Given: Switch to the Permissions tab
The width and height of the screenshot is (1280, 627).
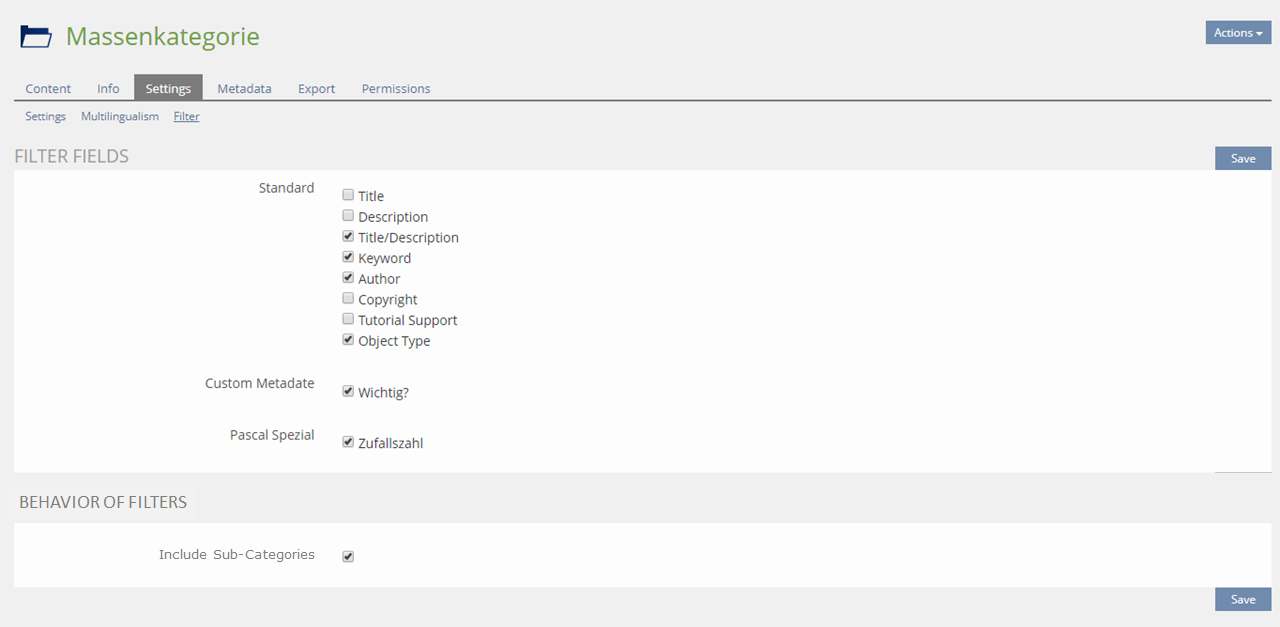Looking at the screenshot, I should [396, 88].
